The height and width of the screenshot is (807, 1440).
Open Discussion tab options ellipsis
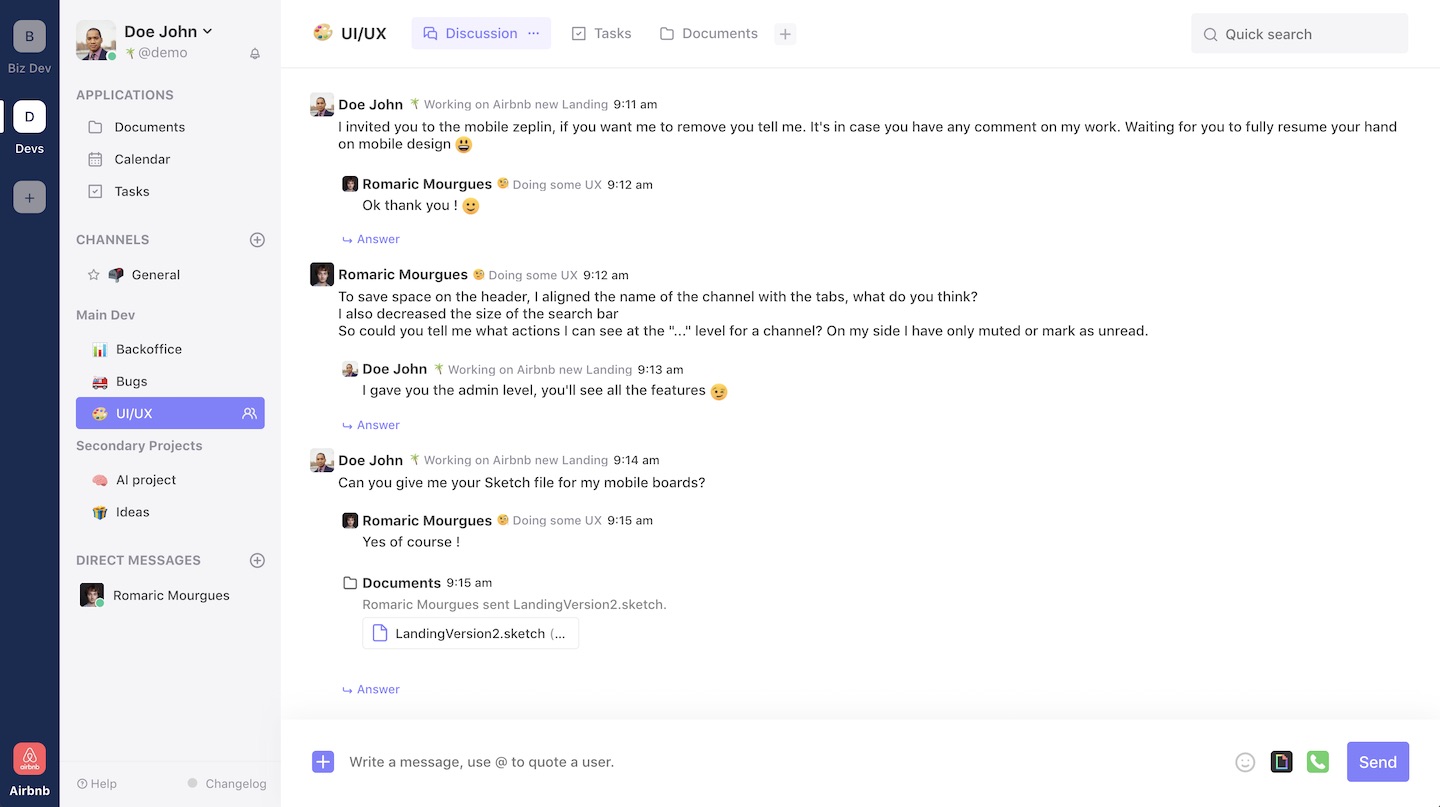pos(534,33)
